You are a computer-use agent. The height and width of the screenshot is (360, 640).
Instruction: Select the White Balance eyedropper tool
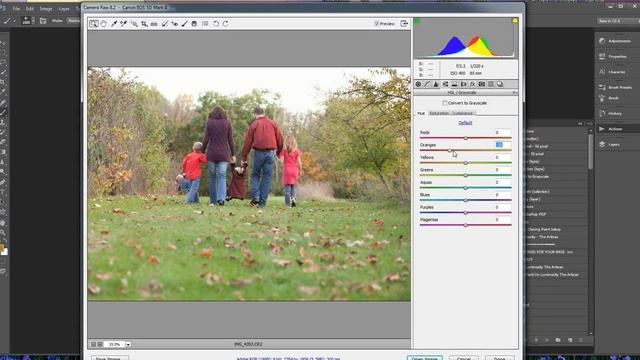point(114,24)
